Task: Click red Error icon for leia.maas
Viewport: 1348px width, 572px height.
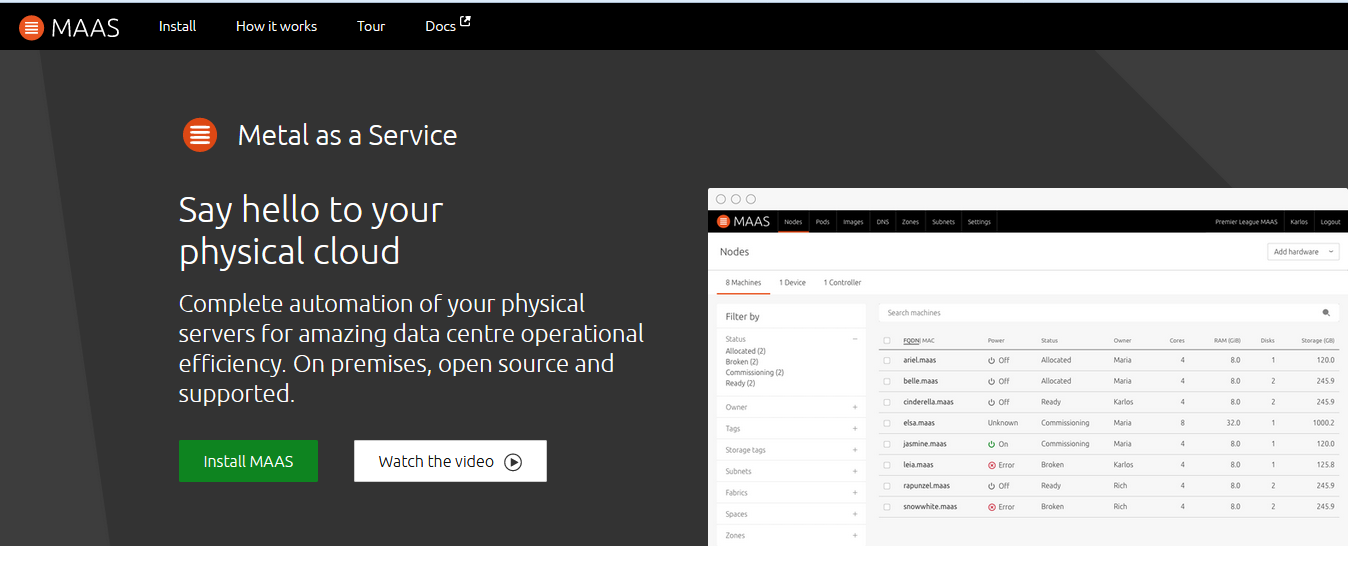Action: tap(991, 465)
